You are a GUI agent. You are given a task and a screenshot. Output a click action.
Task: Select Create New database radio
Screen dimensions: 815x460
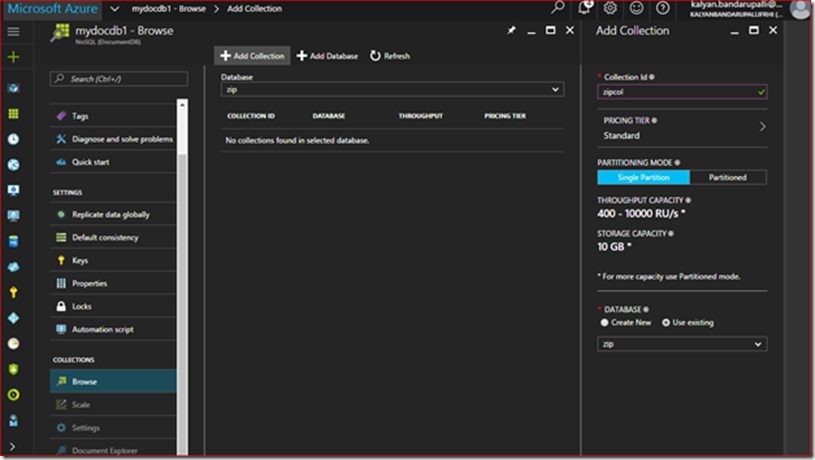tap(604, 322)
